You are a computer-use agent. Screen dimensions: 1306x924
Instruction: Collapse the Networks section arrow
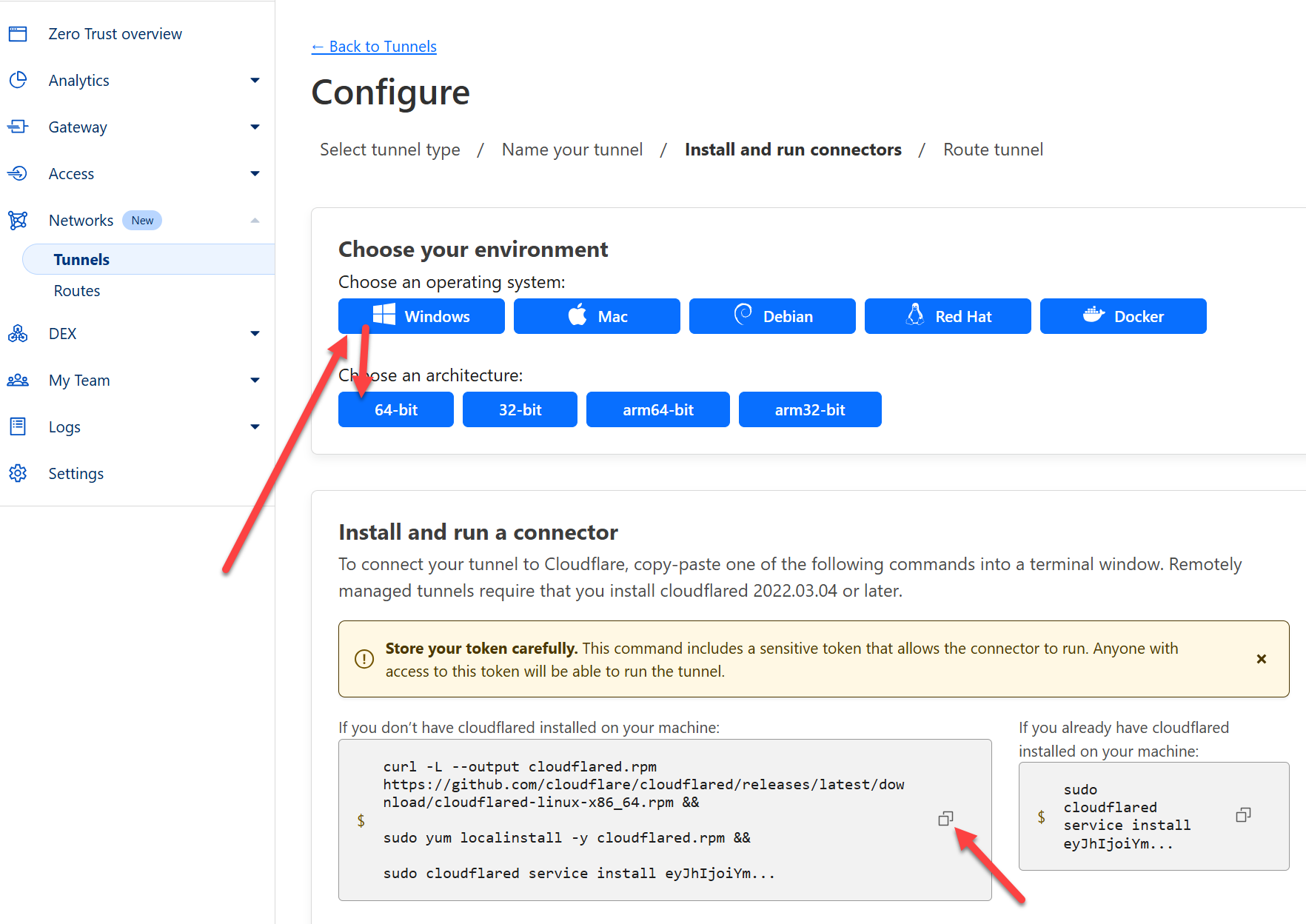click(255, 221)
